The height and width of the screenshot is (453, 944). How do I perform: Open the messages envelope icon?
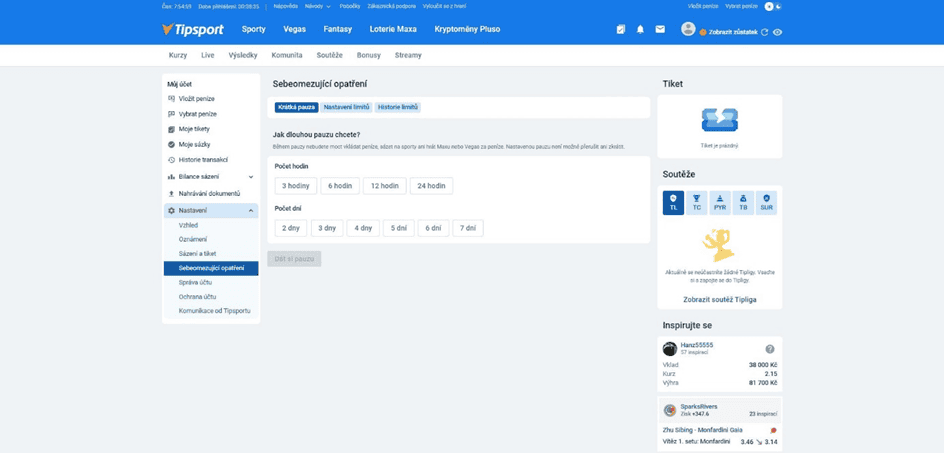(x=660, y=29)
